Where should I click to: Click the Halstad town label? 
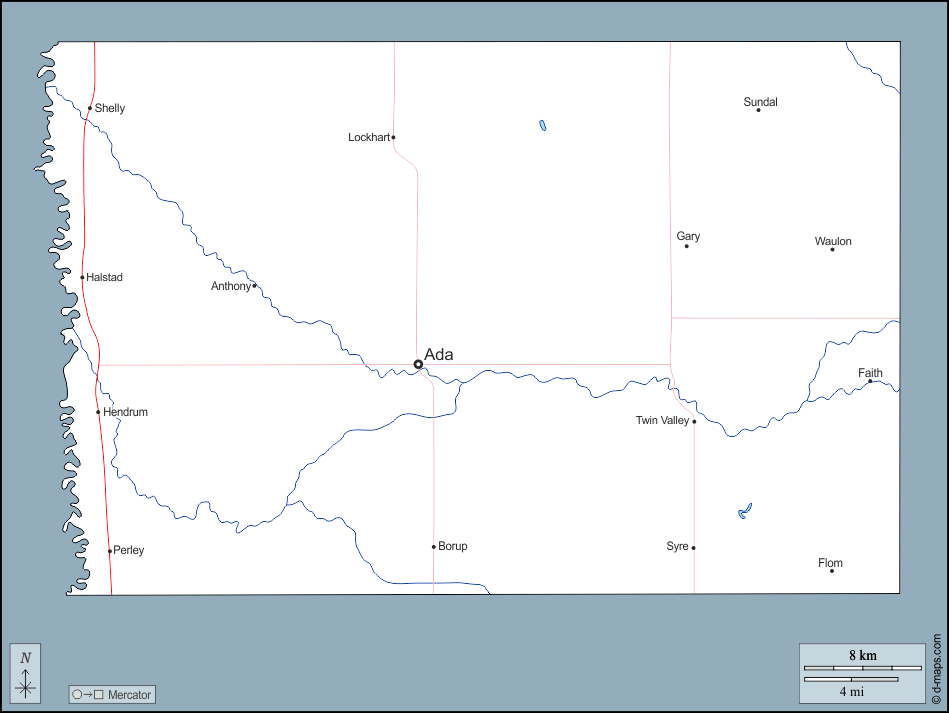tap(104, 277)
